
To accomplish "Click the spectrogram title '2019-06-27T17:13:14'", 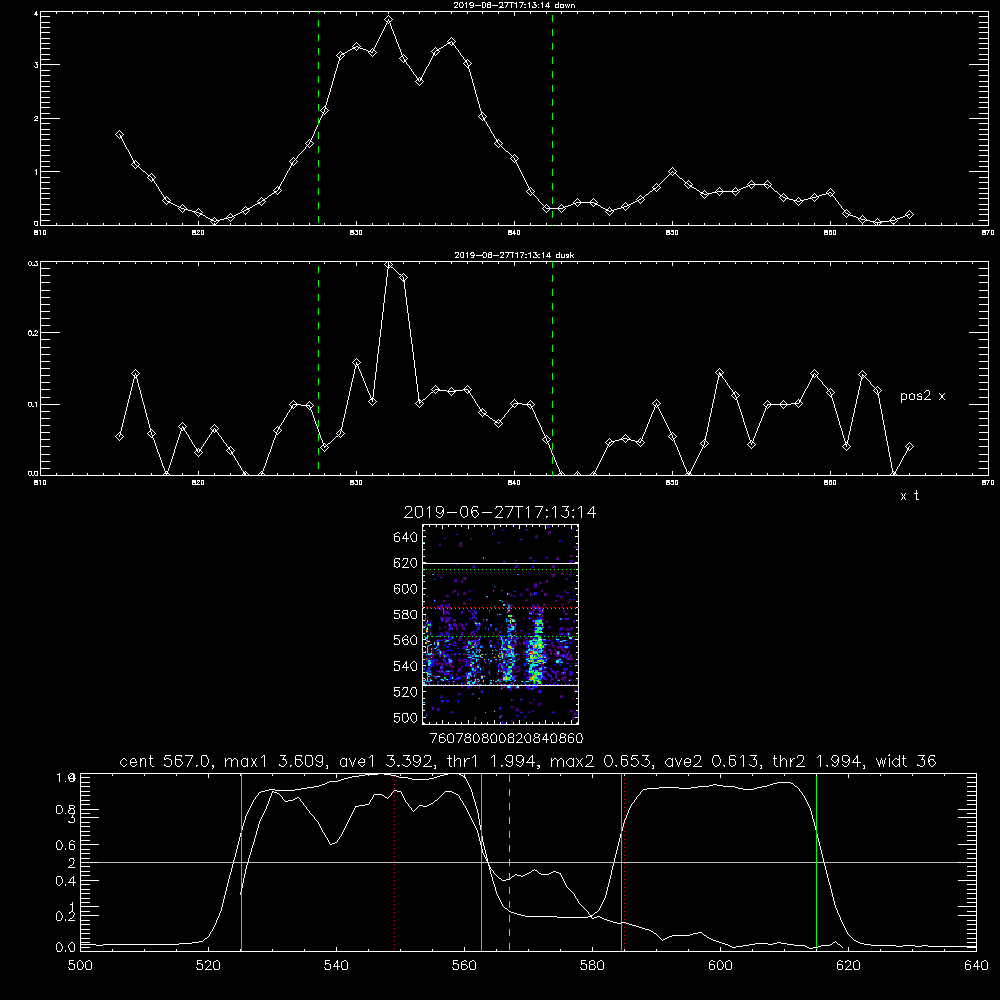I will (x=500, y=512).
